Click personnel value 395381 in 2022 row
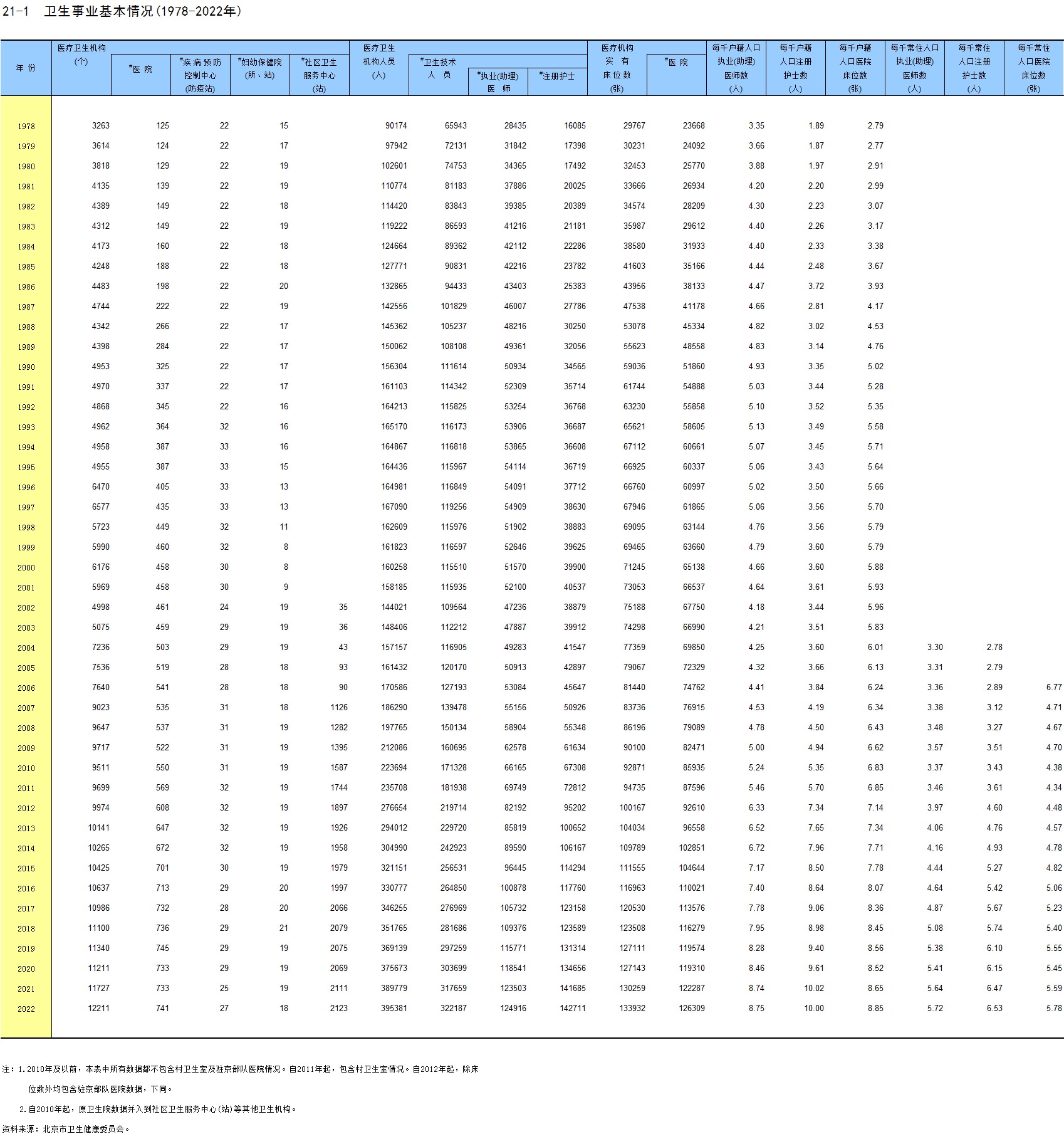 tap(394, 1009)
